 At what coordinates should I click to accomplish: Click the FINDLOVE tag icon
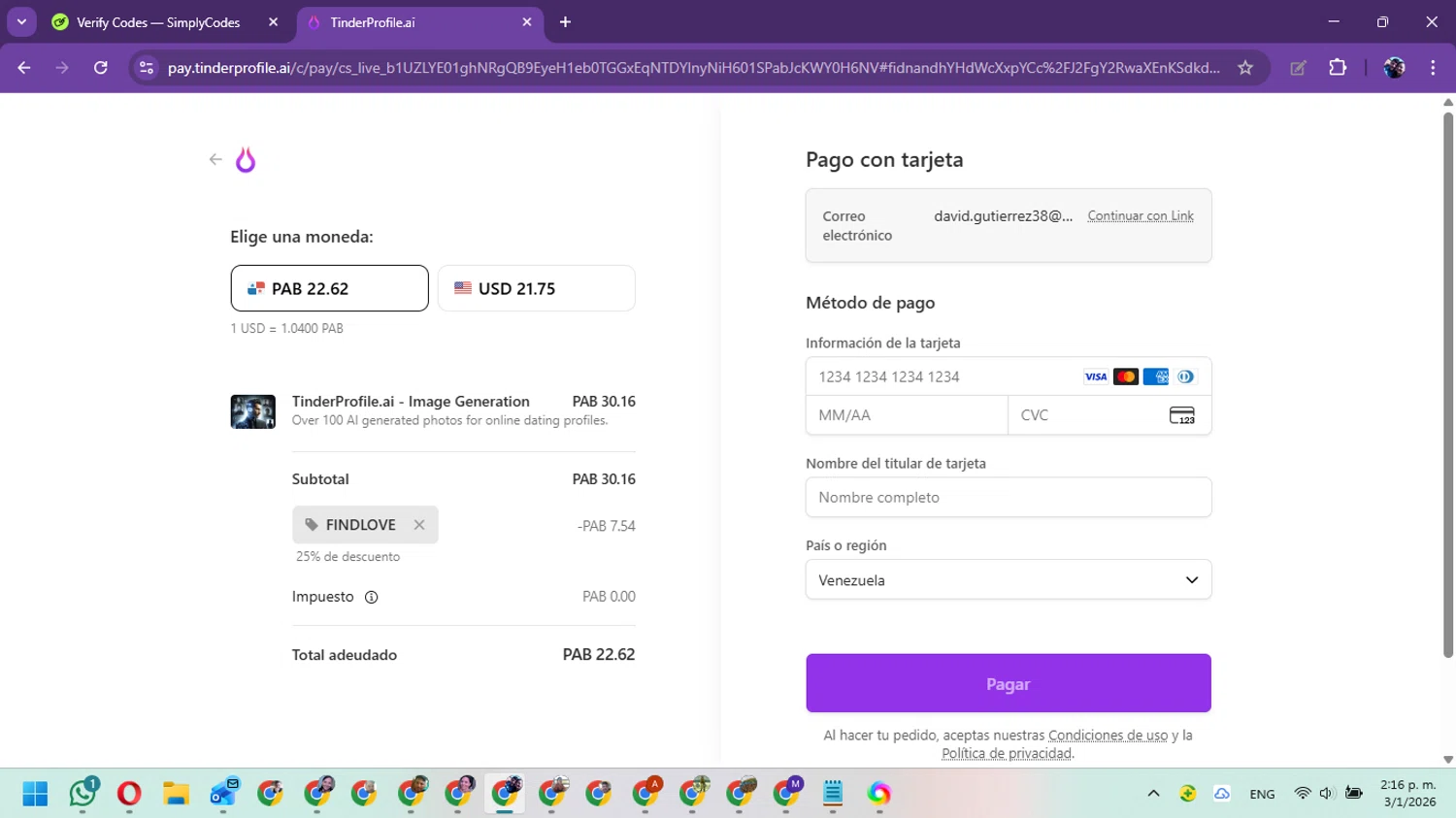[x=312, y=525]
